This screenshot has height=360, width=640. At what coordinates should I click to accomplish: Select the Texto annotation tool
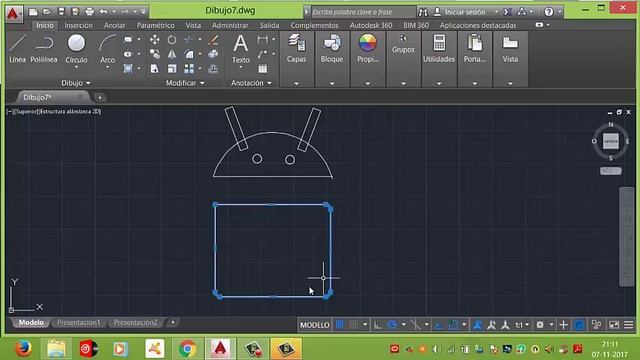[x=241, y=49]
